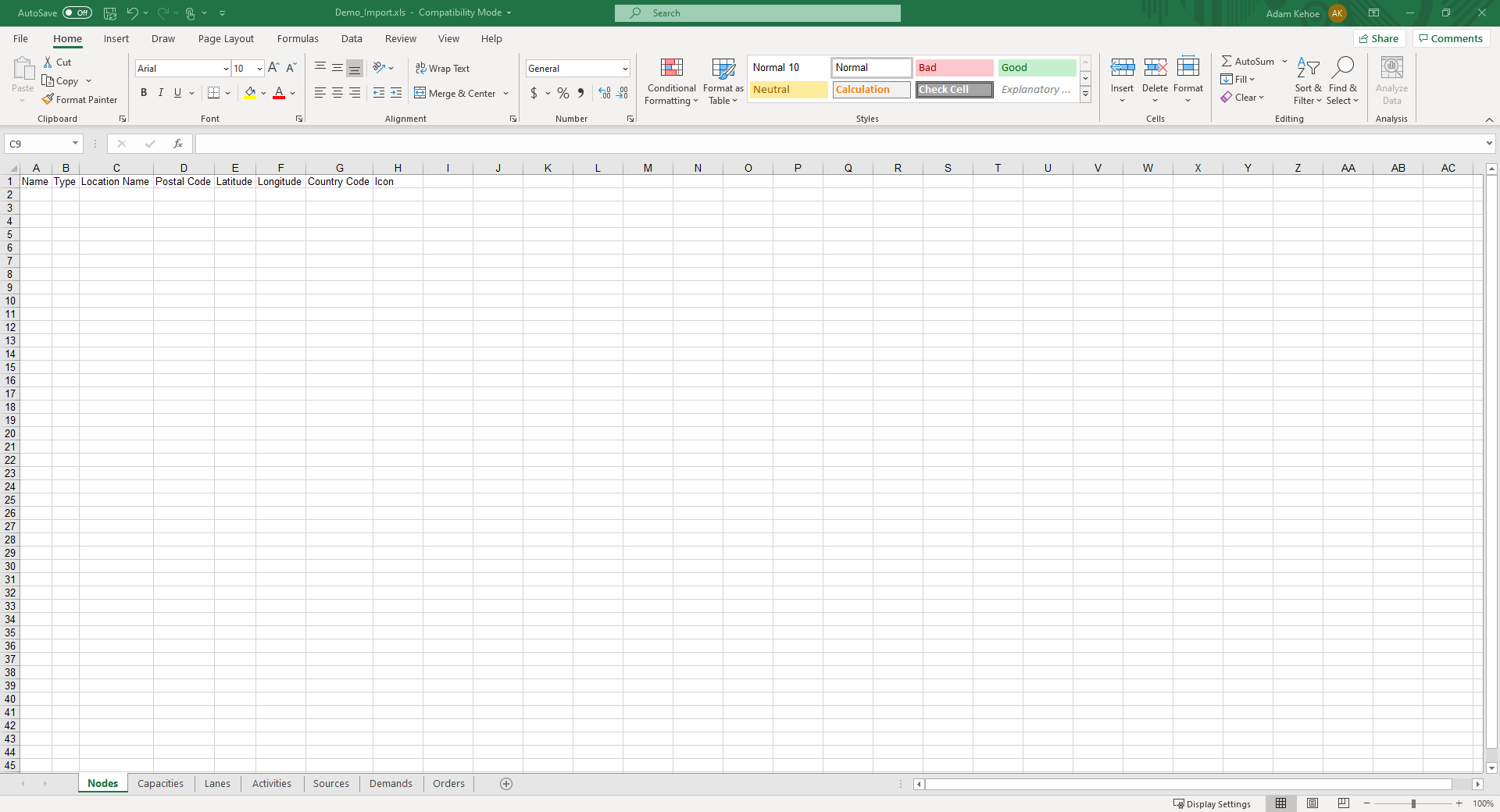Expand the cell Styles gallery
1500x812 pixels.
[x=1086, y=94]
